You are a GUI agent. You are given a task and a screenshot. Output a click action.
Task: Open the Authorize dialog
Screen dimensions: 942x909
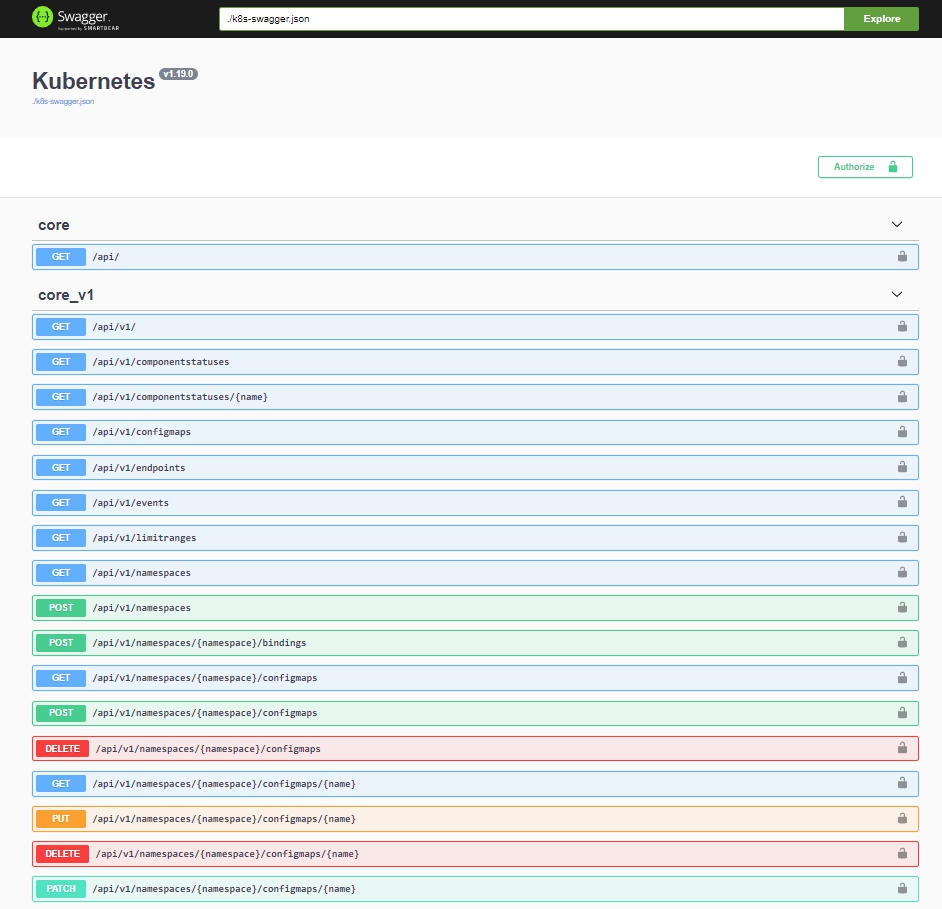click(x=865, y=167)
